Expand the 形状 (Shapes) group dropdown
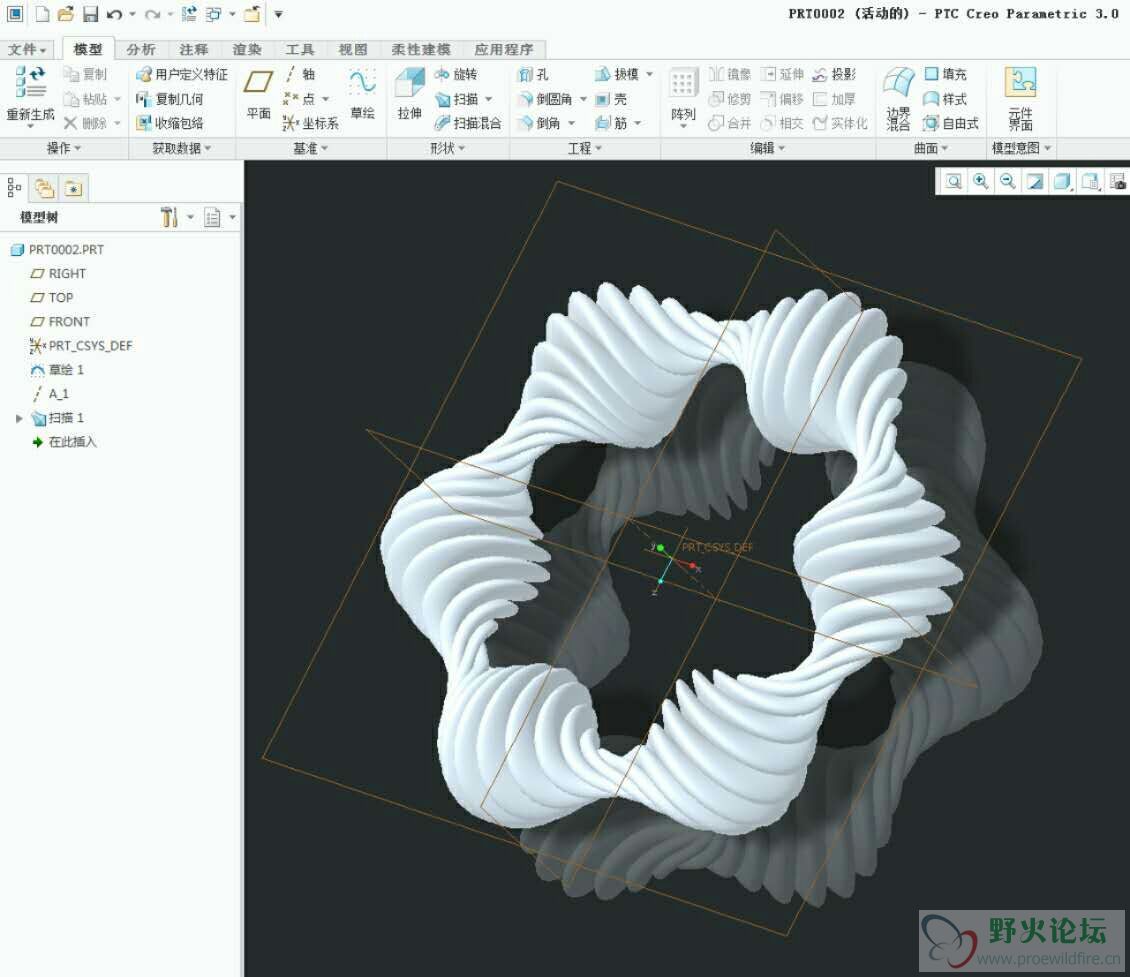Image resolution: width=1130 pixels, height=977 pixels. pos(448,148)
